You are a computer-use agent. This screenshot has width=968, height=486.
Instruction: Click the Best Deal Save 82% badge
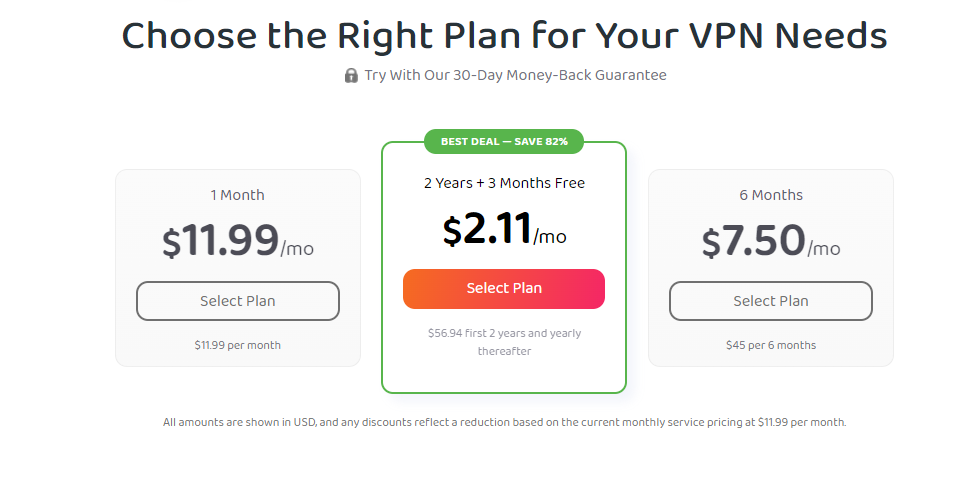point(504,142)
